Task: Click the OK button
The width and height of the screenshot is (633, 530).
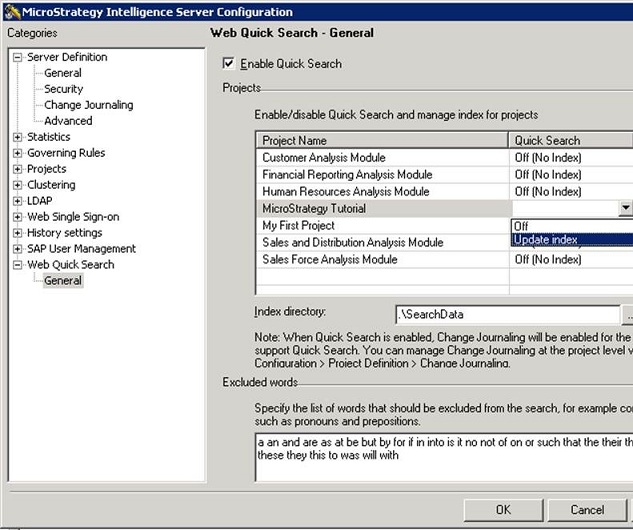Action: click(503, 509)
